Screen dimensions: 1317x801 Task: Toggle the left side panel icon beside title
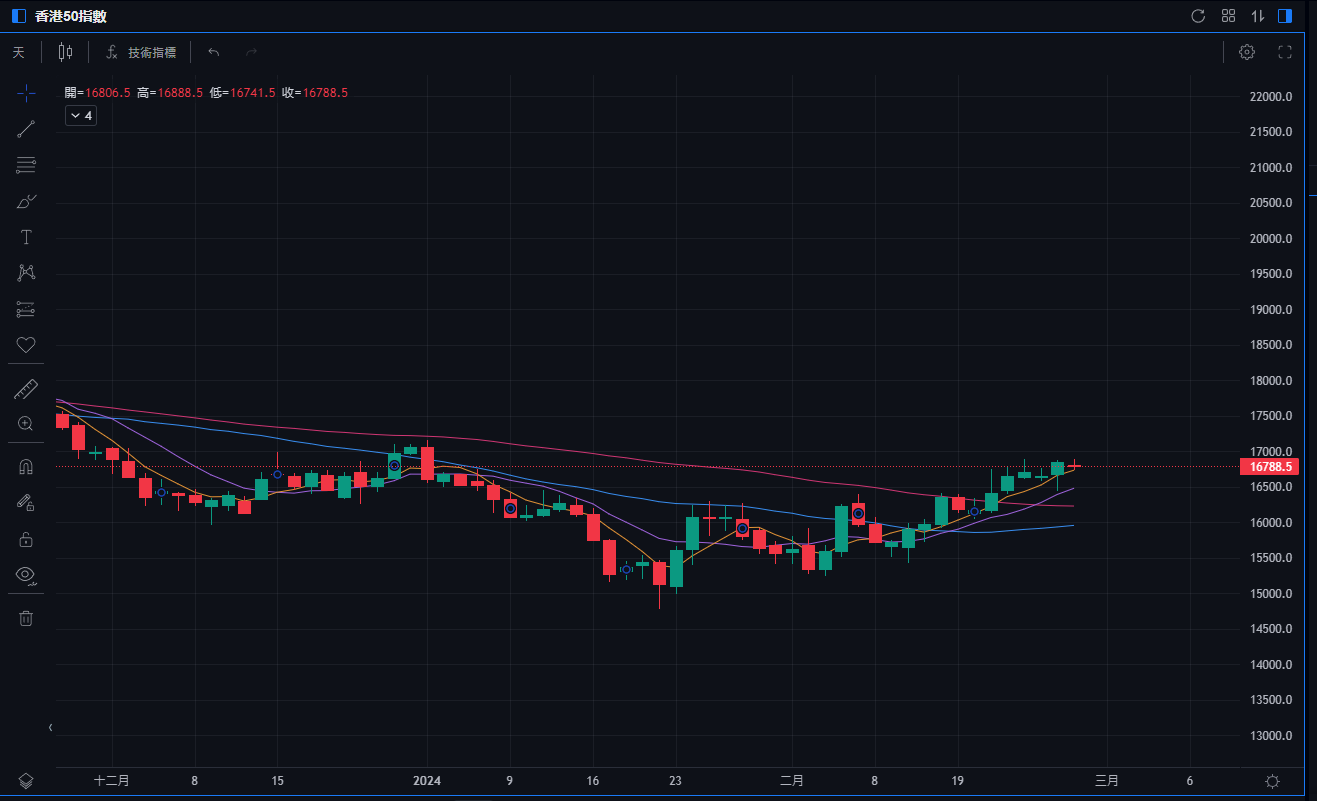click(x=19, y=16)
